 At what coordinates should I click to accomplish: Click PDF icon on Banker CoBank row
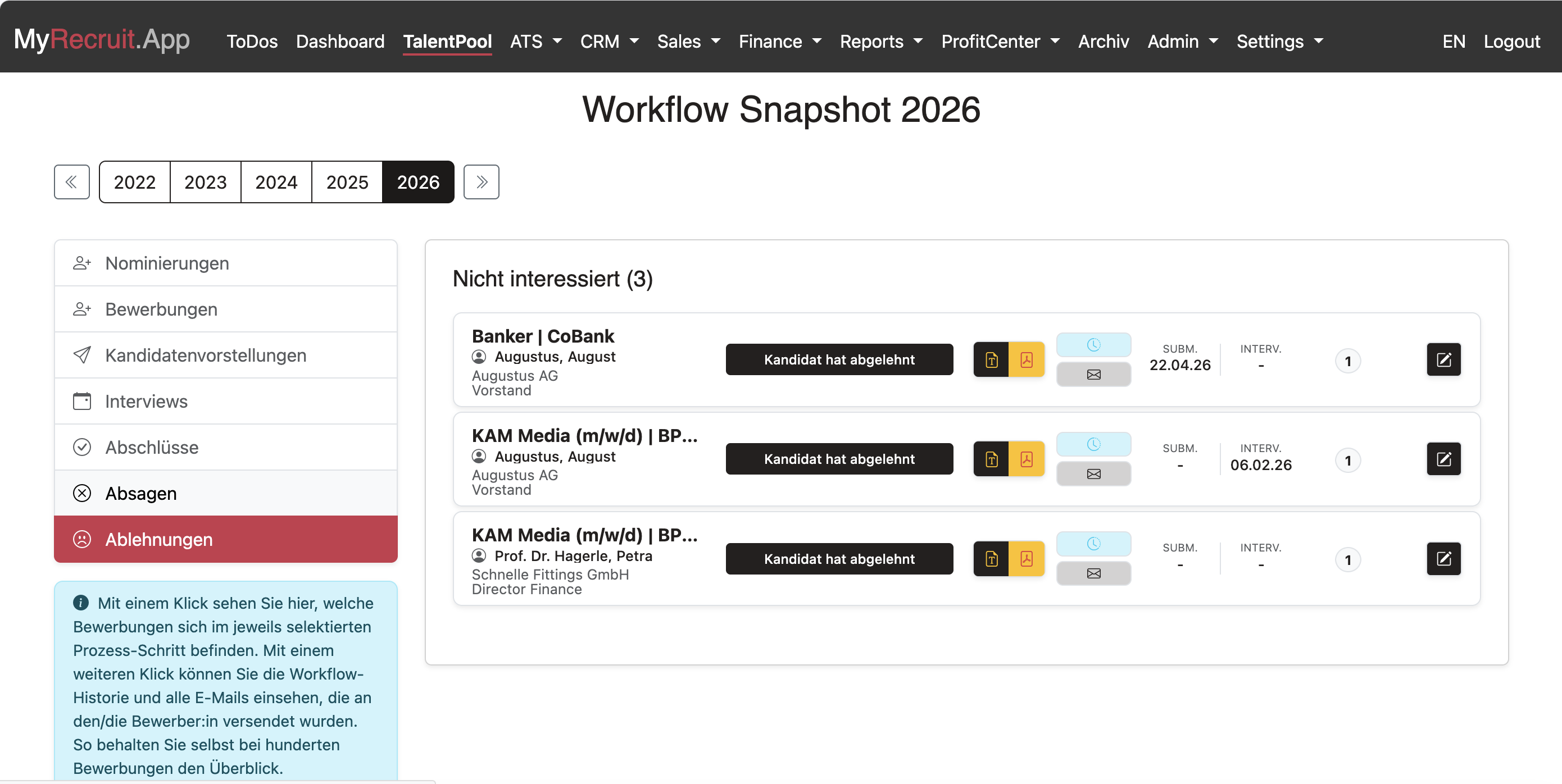(1026, 360)
